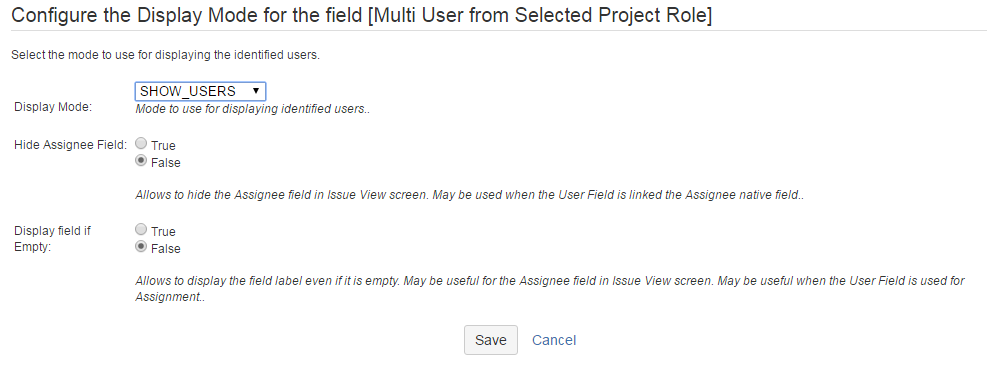Click the Display Mode dropdown arrow
Screen dimensions: 987x383
(x=256, y=91)
